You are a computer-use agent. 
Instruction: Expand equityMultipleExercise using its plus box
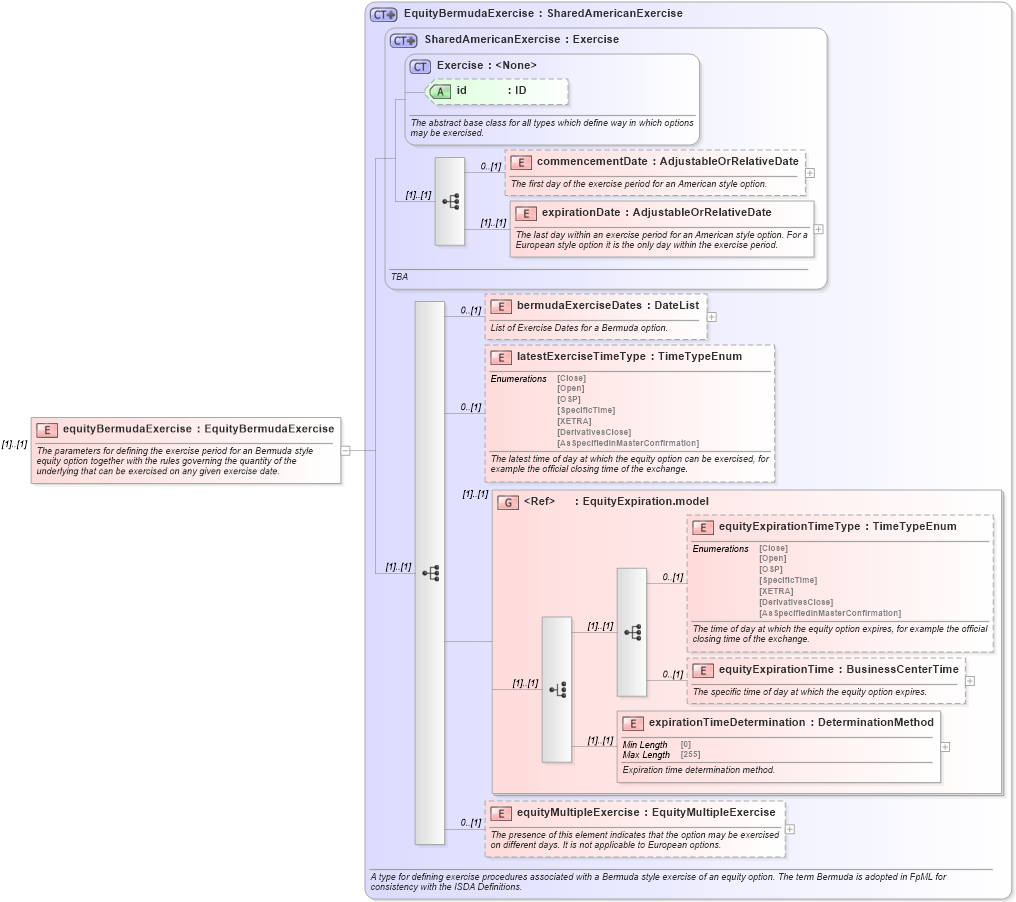coord(790,828)
